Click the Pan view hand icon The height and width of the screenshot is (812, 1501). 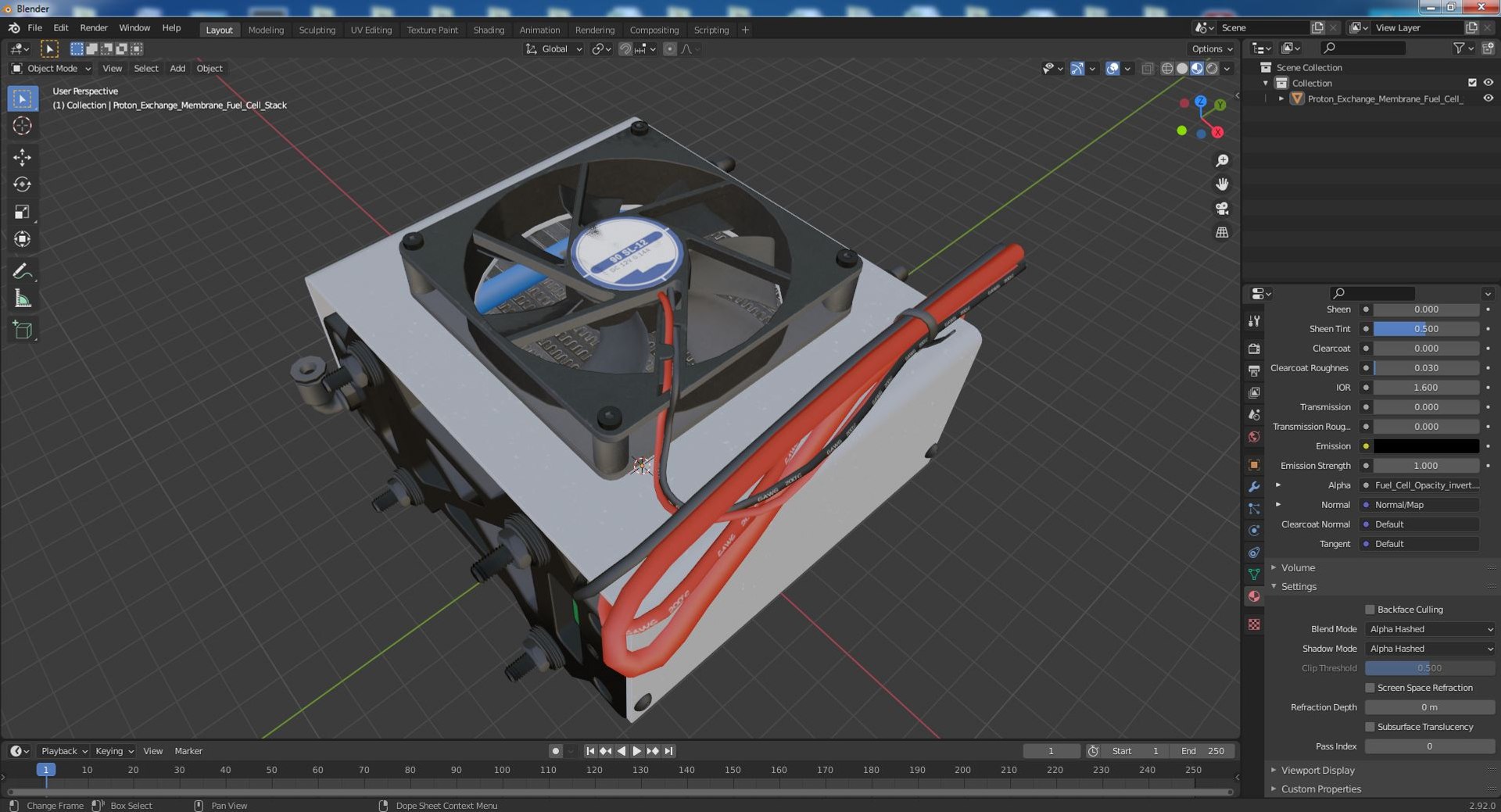1222,184
